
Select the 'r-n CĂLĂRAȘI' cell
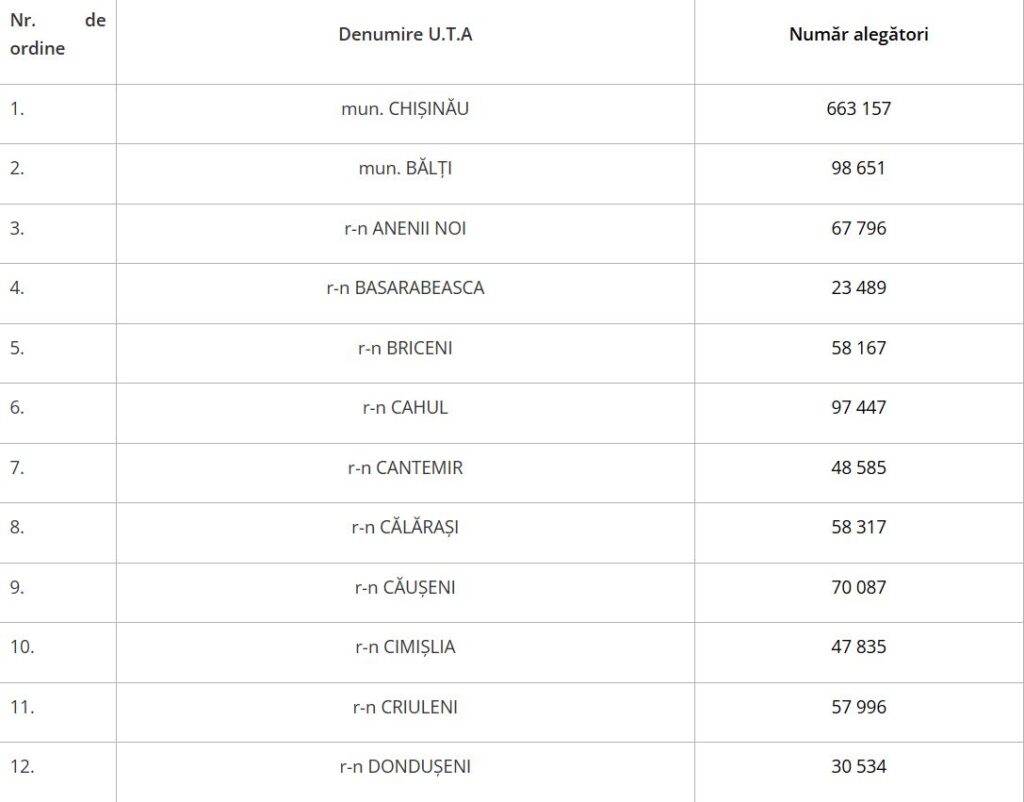(x=405, y=527)
